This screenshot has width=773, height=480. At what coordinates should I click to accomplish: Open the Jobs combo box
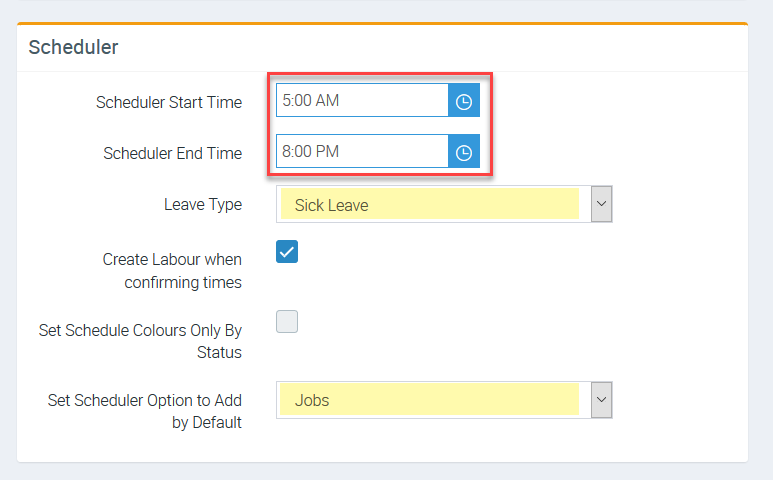click(x=444, y=400)
